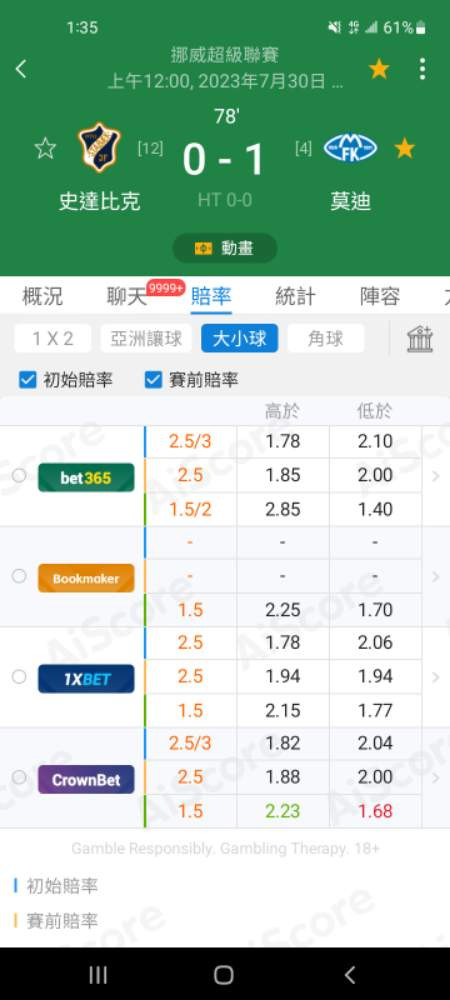Viewport: 450px width, 1000px height.
Task: Open the three-dot more options menu
Action: (422, 69)
